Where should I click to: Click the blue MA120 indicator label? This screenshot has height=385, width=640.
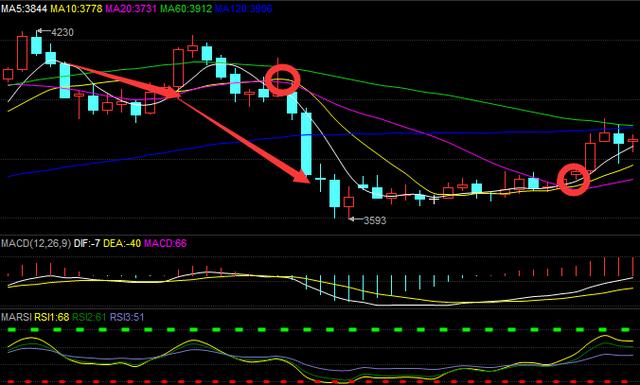pyautogui.click(x=243, y=8)
